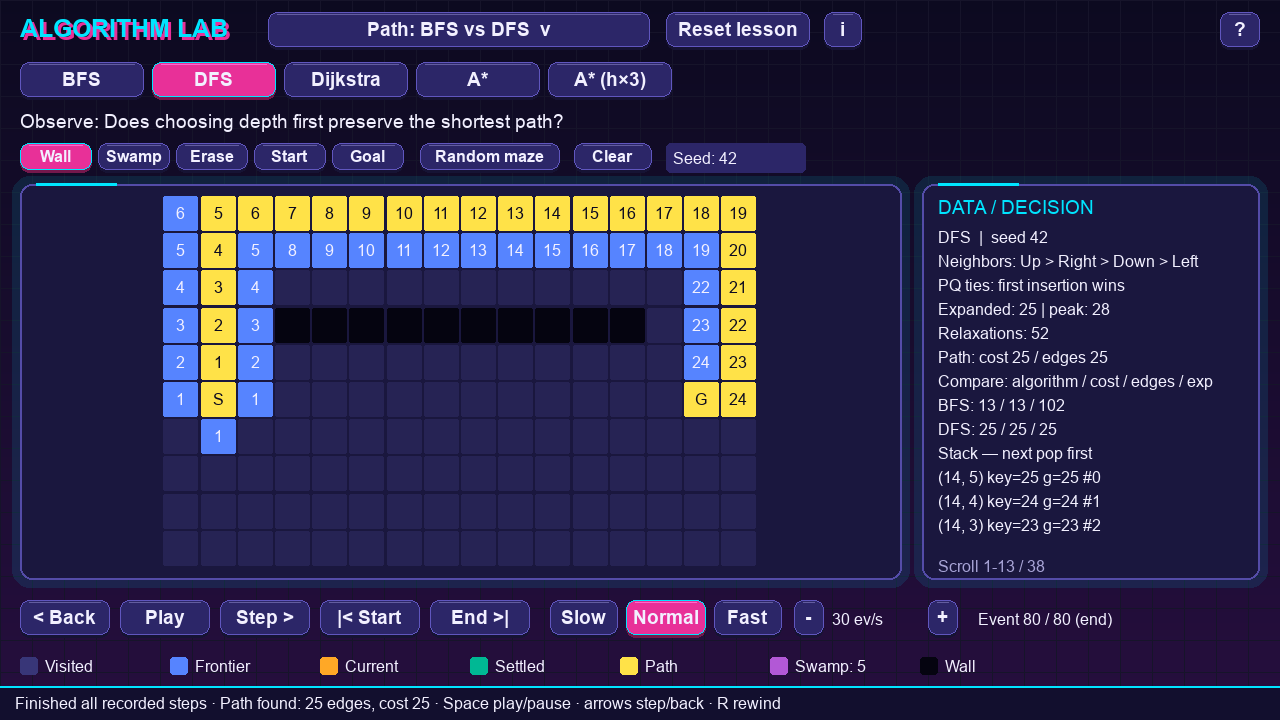Jump to beginning with |< Start
1280x720 pixels.
tap(370, 618)
